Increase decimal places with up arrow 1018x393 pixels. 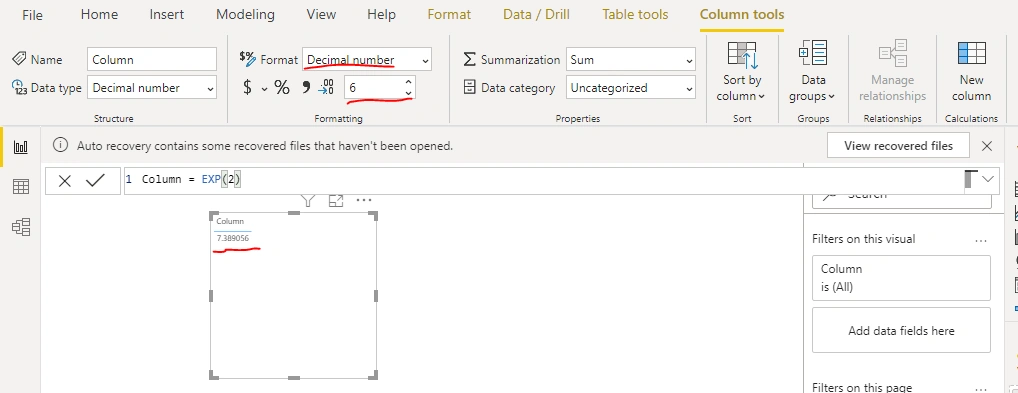408,82
